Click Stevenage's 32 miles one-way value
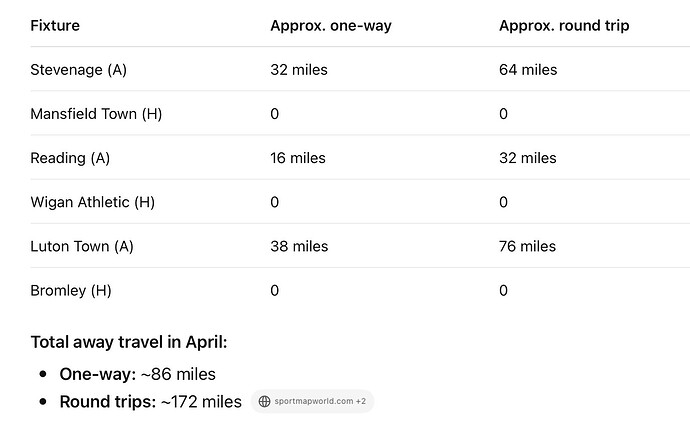 point(299,70)
